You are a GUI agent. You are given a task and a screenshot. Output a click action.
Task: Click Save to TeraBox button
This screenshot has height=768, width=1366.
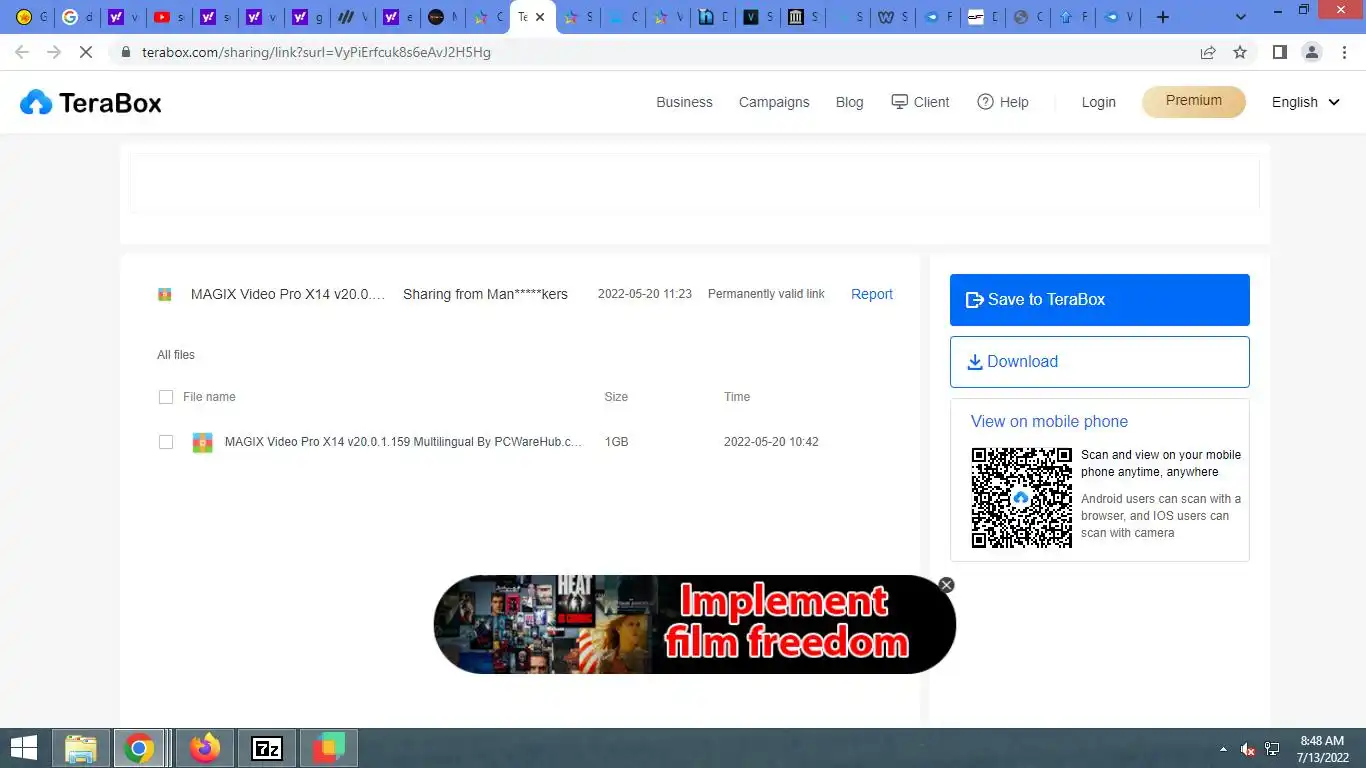[1100, 300]
